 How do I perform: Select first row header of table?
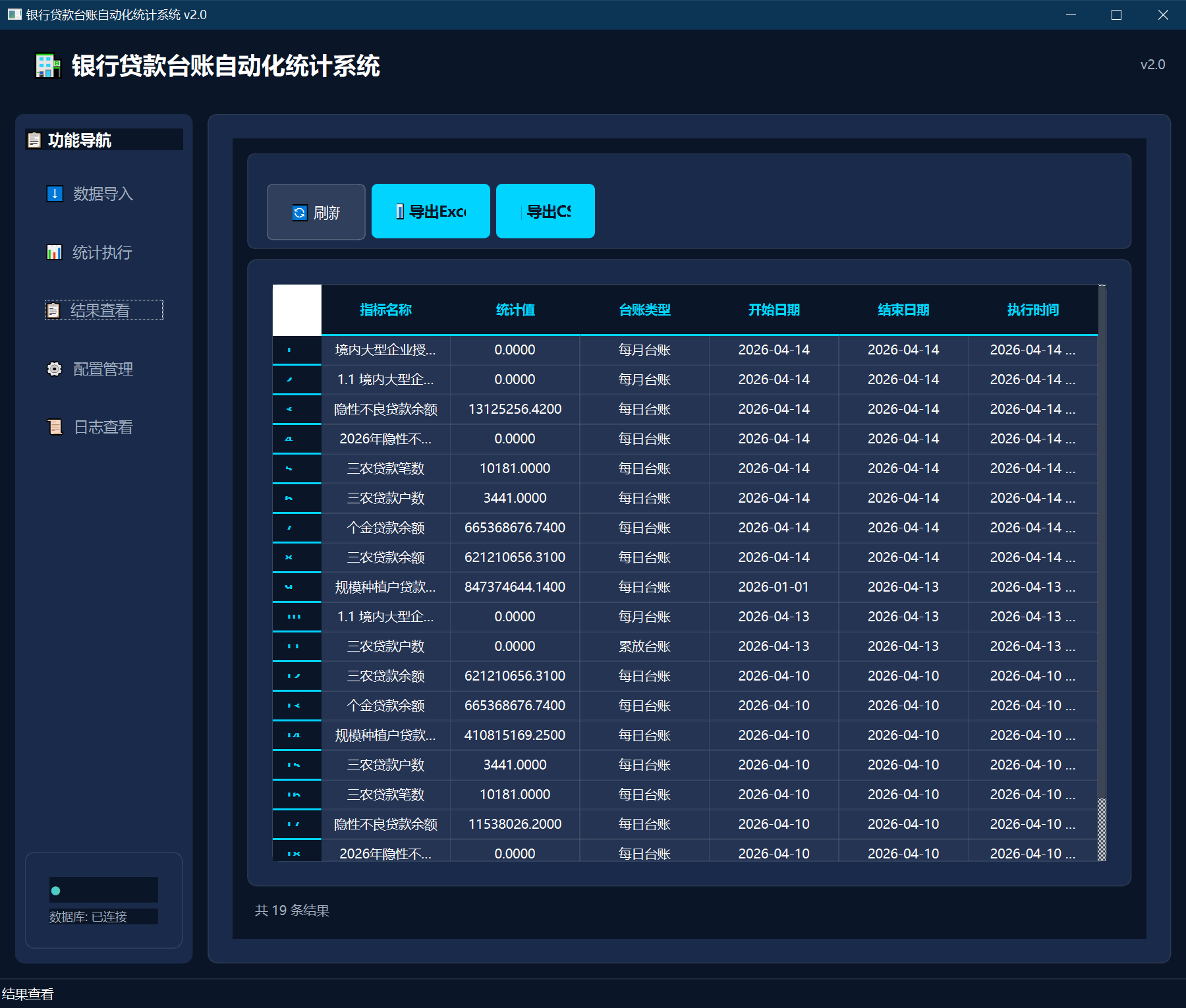[x=296, y=350]
